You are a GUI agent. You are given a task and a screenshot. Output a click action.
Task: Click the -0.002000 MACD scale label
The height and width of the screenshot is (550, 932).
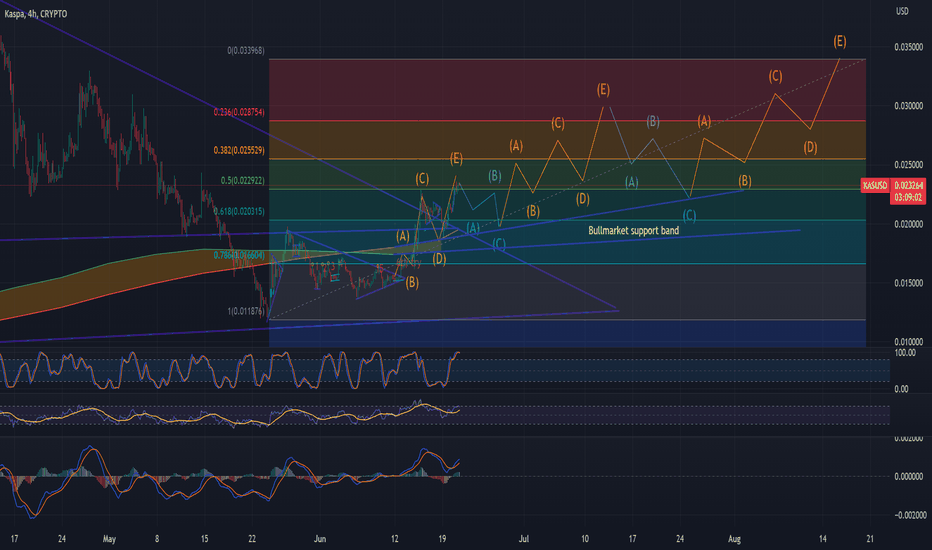[909, 515]
